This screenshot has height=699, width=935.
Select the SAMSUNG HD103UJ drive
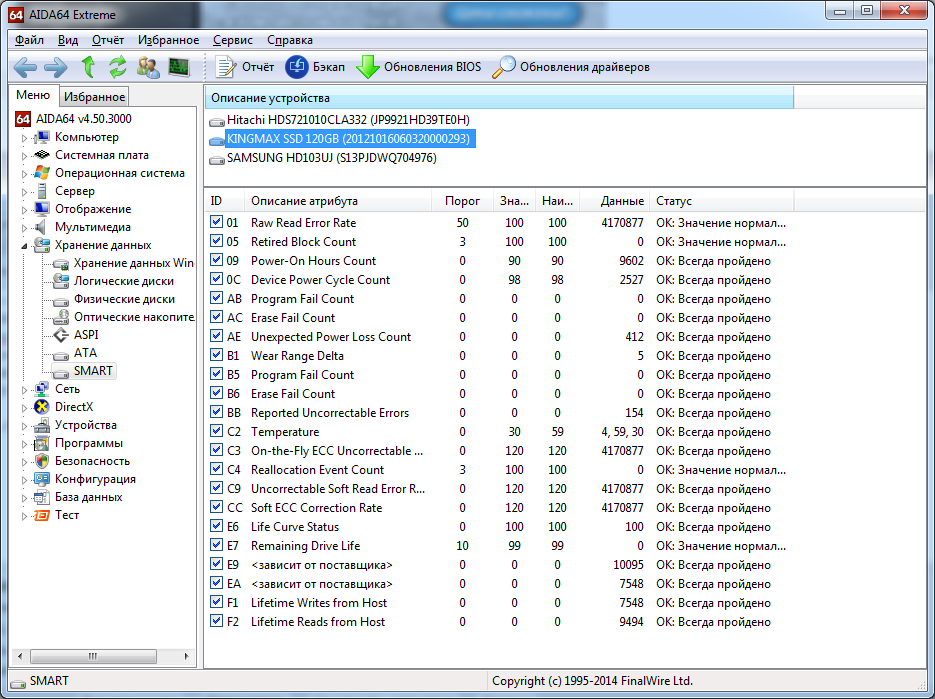pos(332,158)
